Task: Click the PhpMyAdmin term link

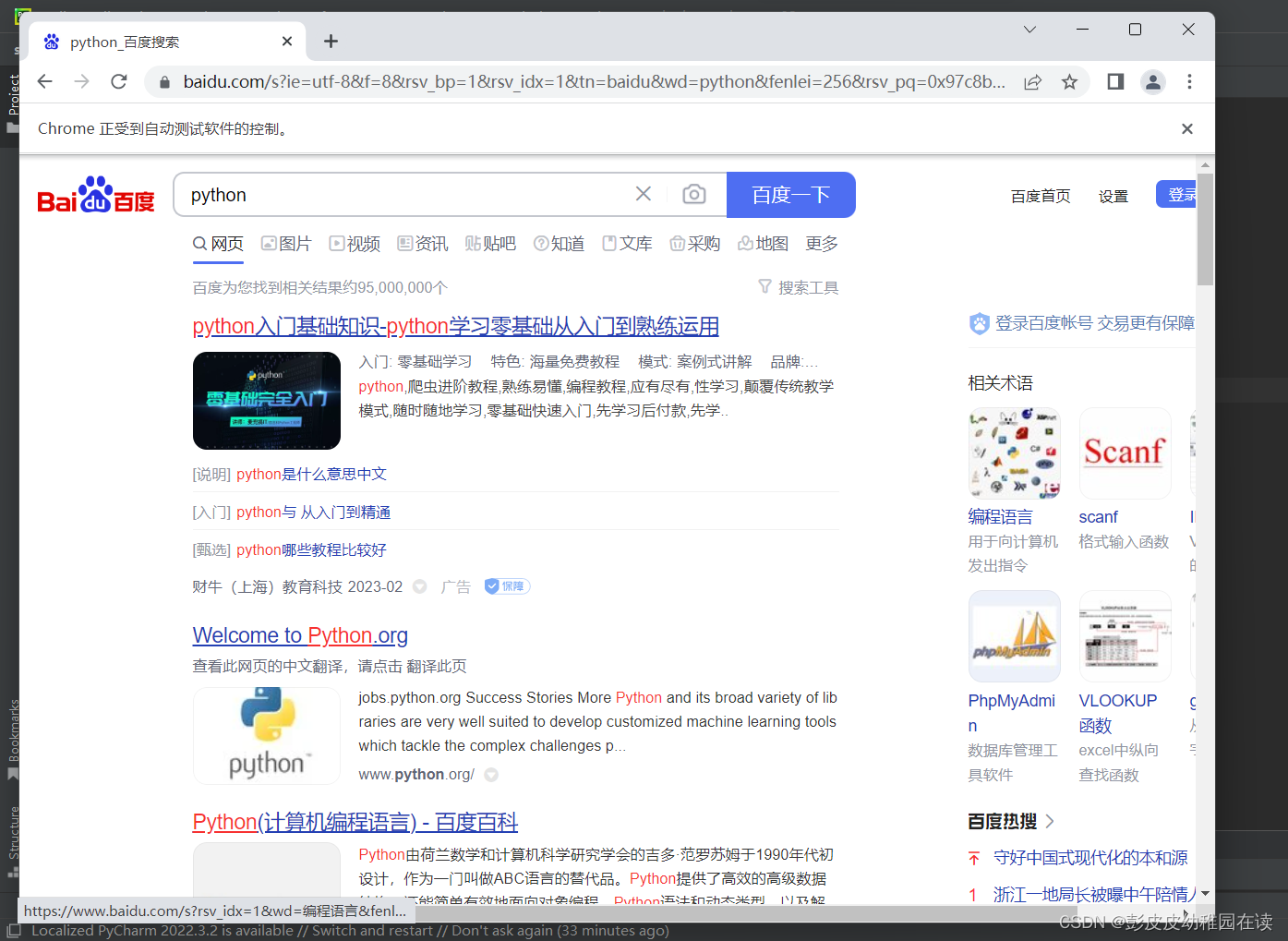Action: pyautogui.click(x=1011, y=713)
